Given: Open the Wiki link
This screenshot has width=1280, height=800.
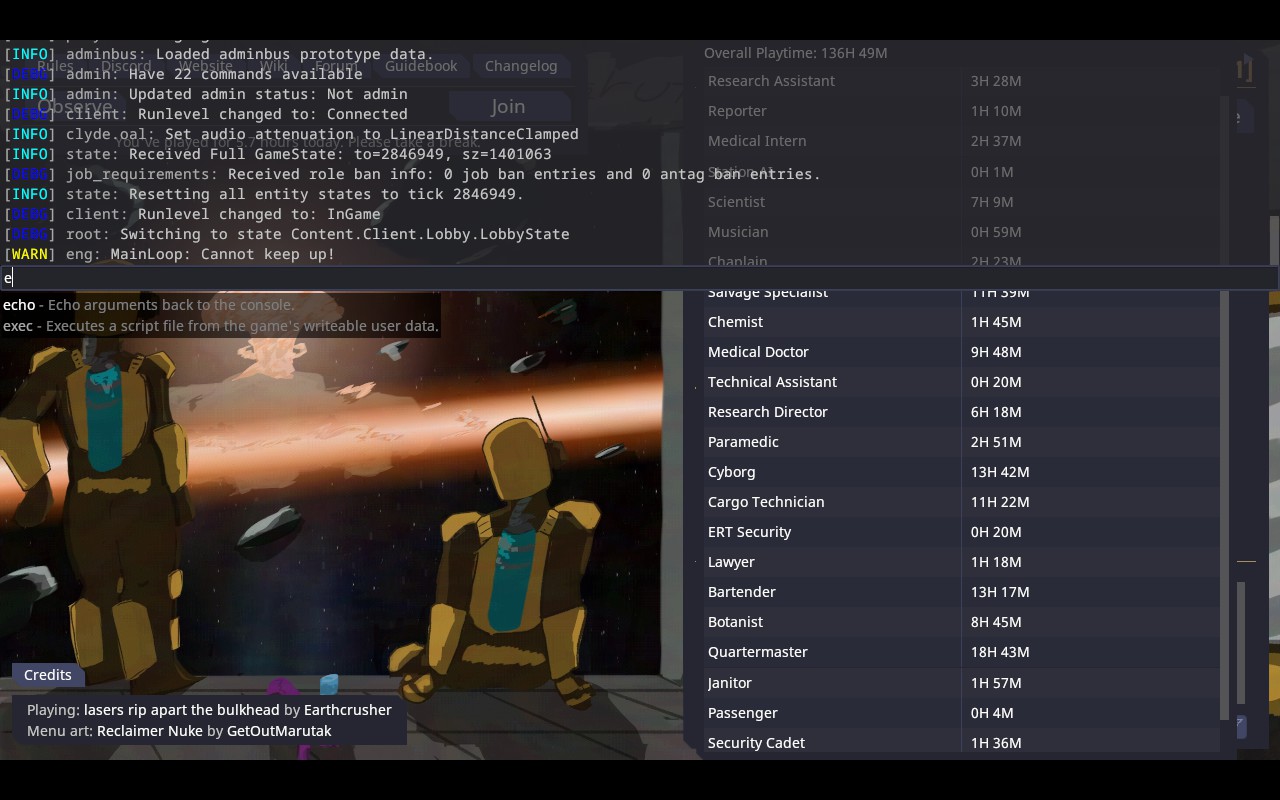Looking at the screenshot, I should tap(274, 66).
